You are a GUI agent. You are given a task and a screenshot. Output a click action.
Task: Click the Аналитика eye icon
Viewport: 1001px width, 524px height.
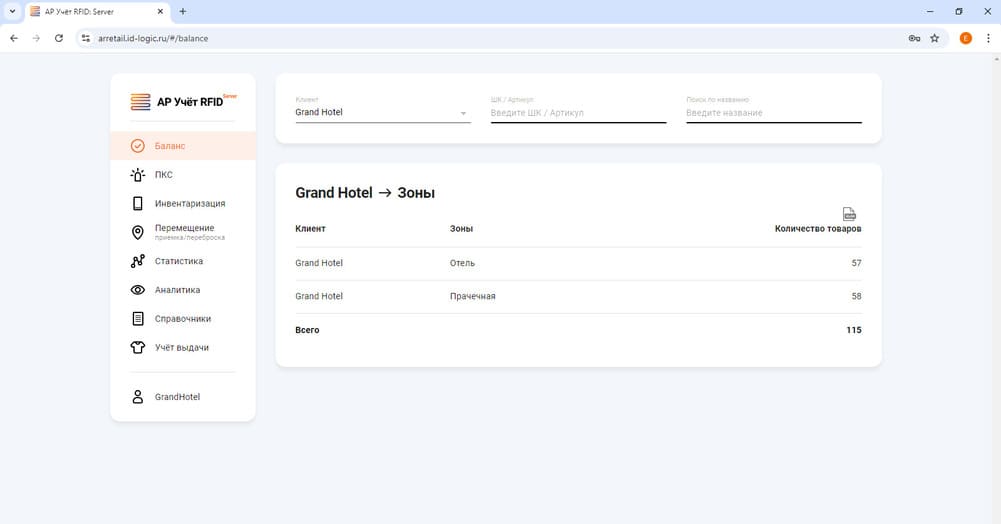pyautogui.click(x=138, y=290)
